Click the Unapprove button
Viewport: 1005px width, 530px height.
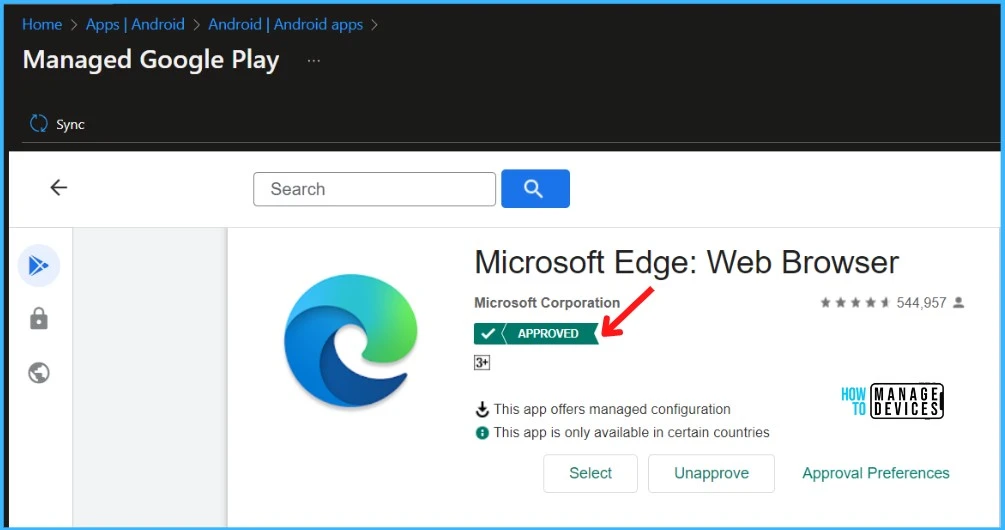pyautogui.click(x=711, y=474)
